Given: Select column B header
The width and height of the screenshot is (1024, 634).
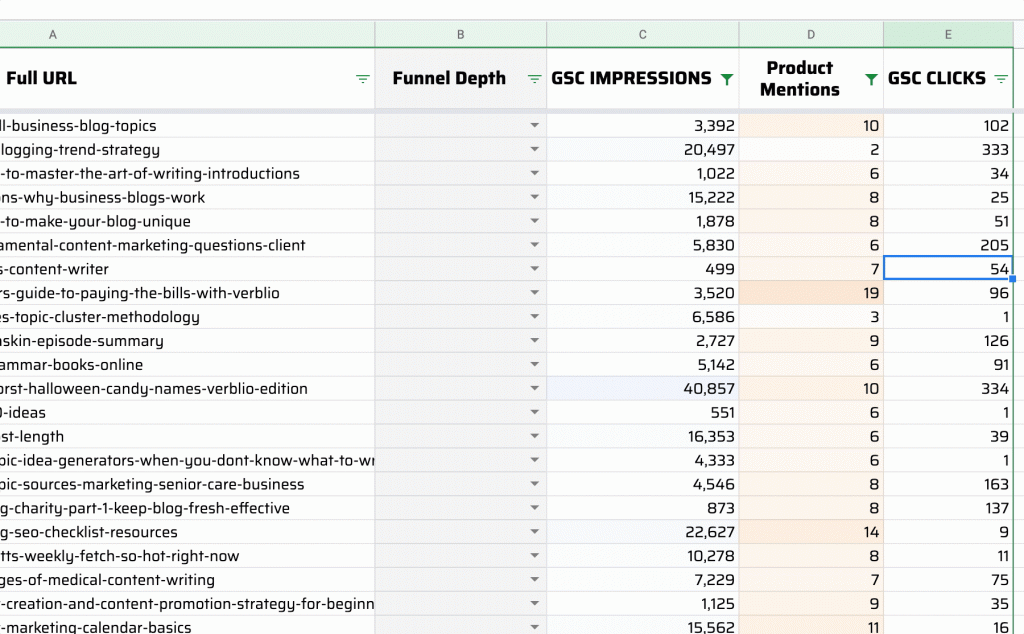Looking at the screenshot, I should pyautogui.click(x=460, y=35).
